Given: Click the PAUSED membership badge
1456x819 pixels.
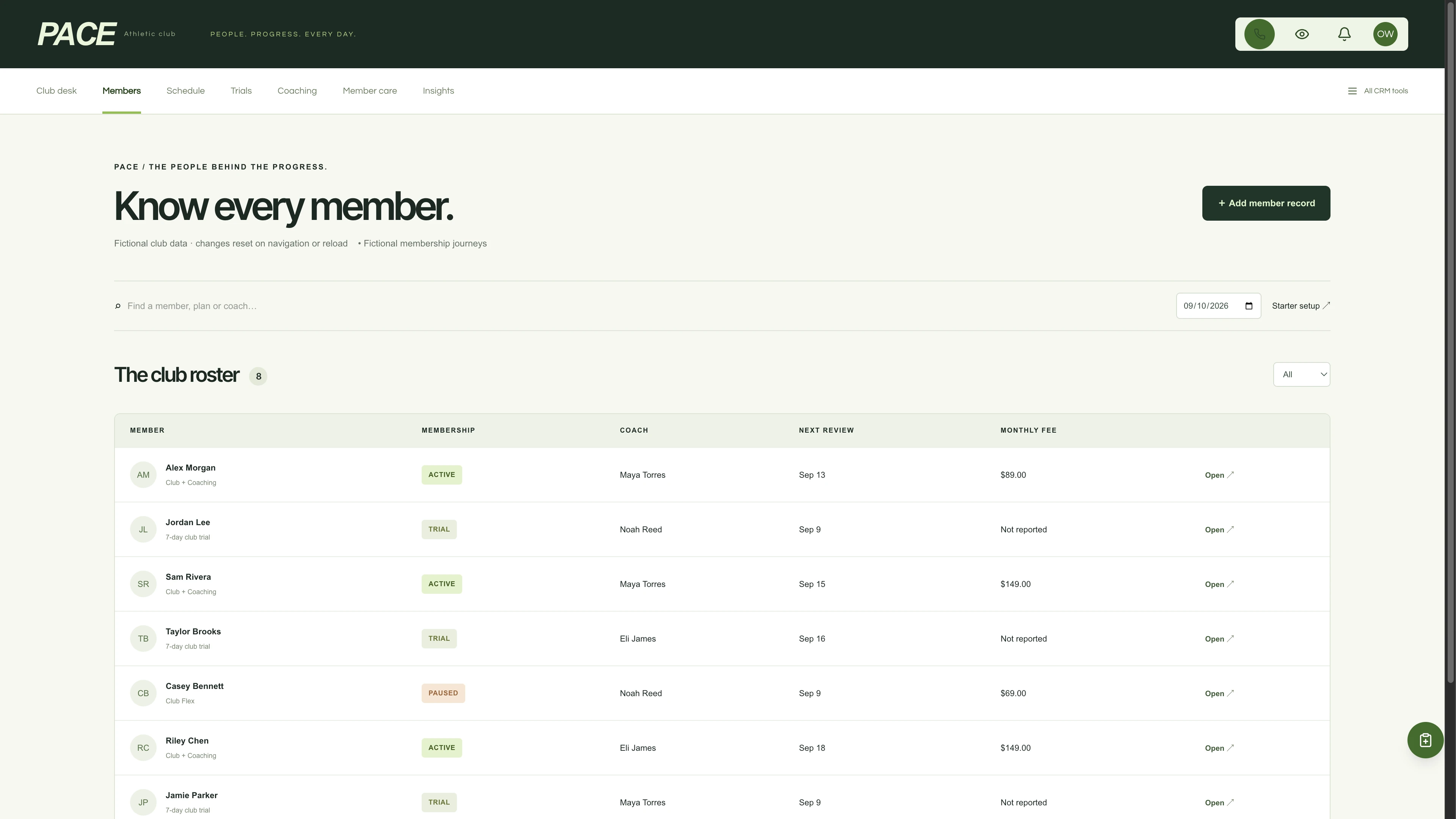Looking at the screenshot, I should 443,693.
